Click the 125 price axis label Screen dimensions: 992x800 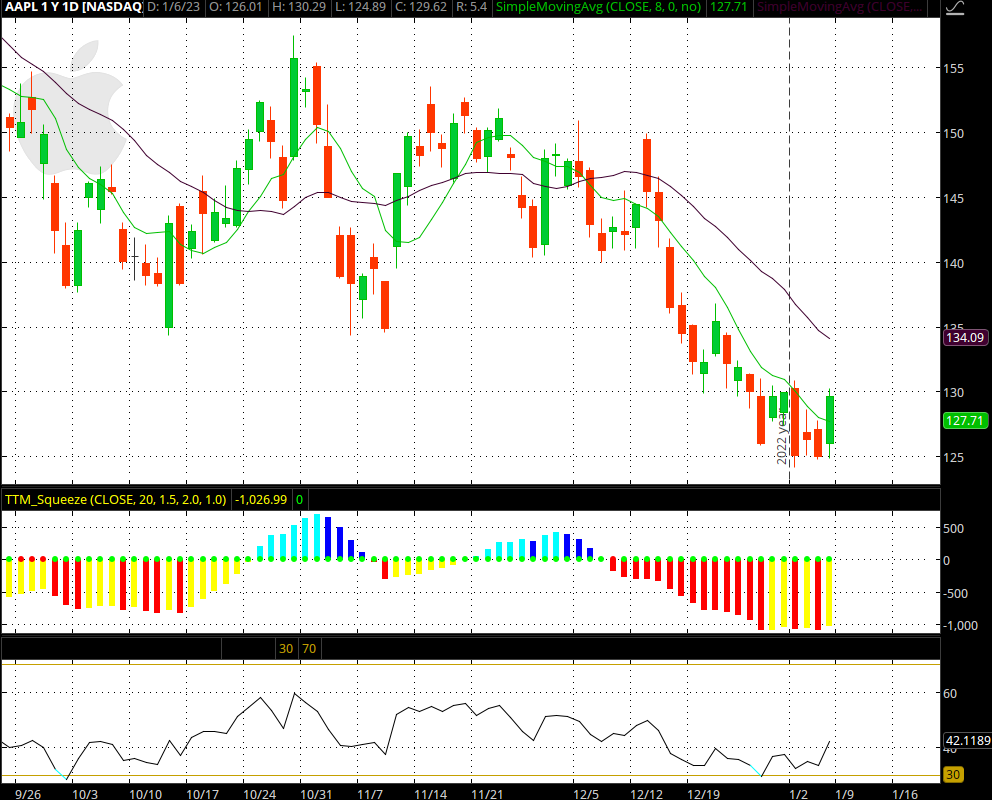tap(954, 457)
